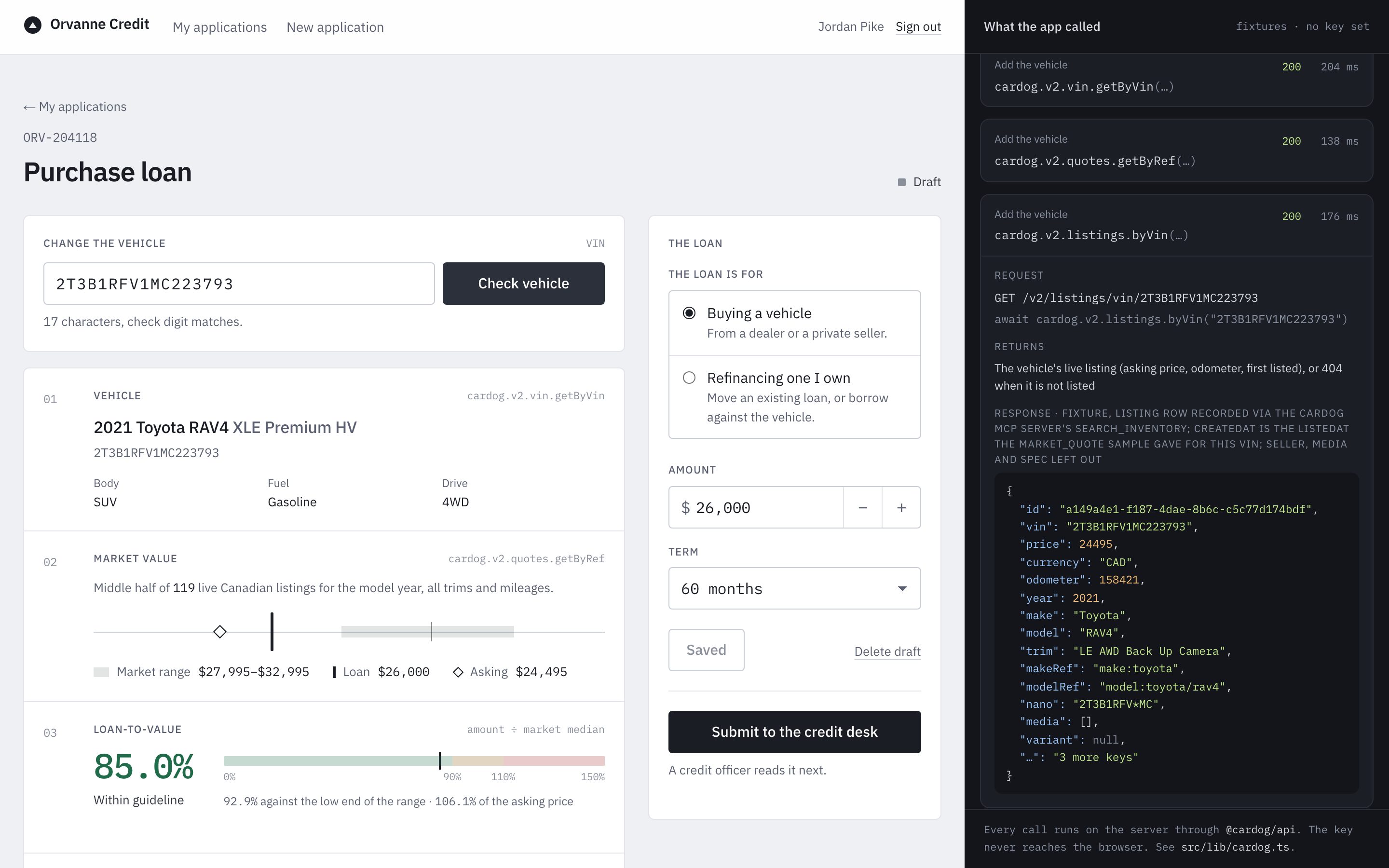This screenshot has height=868, width=1389.
Task: Select 'Refinancing one I own' radio option
Action: 794,397
